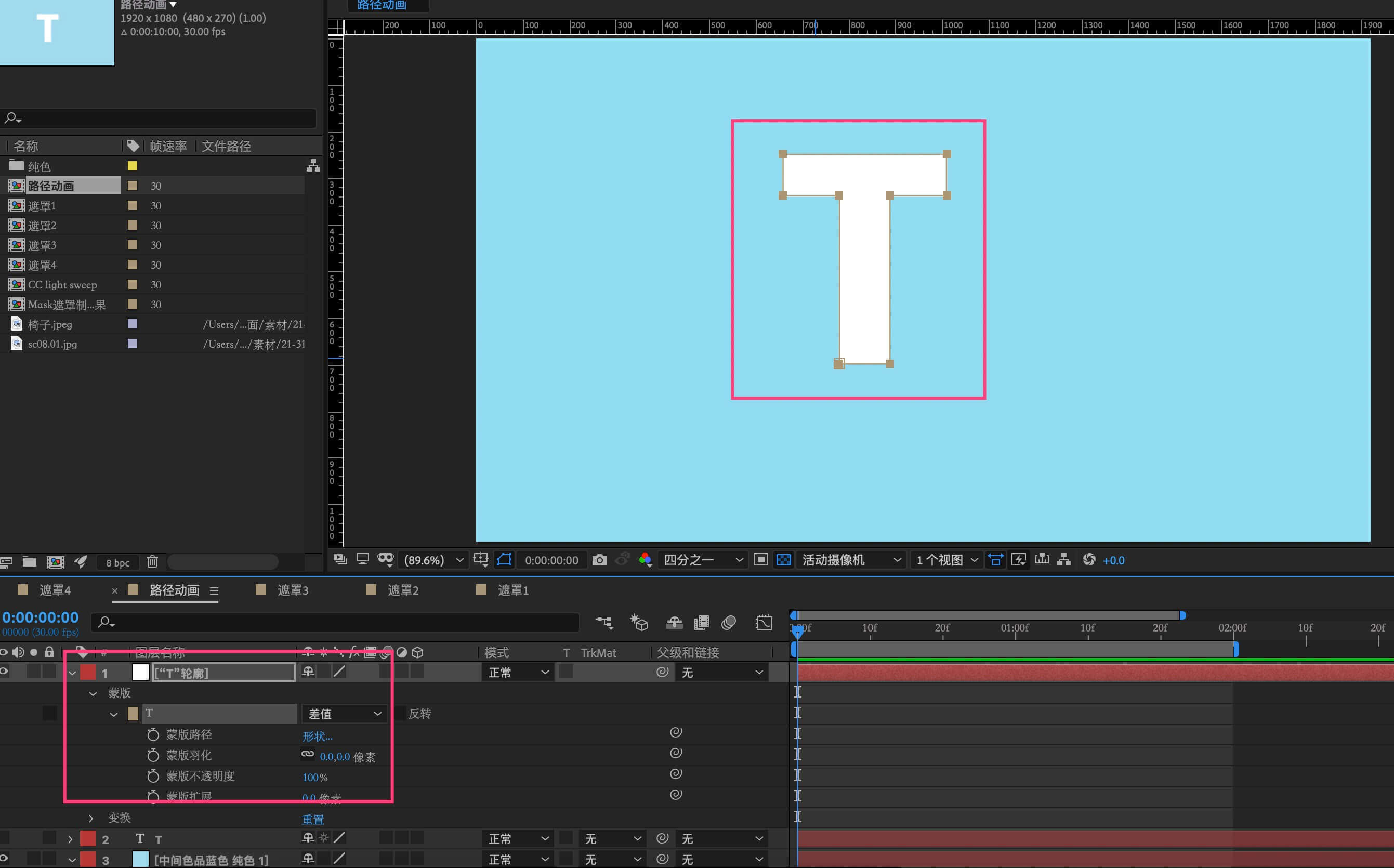Click the 重置 transform link

(x=313, y=819)
